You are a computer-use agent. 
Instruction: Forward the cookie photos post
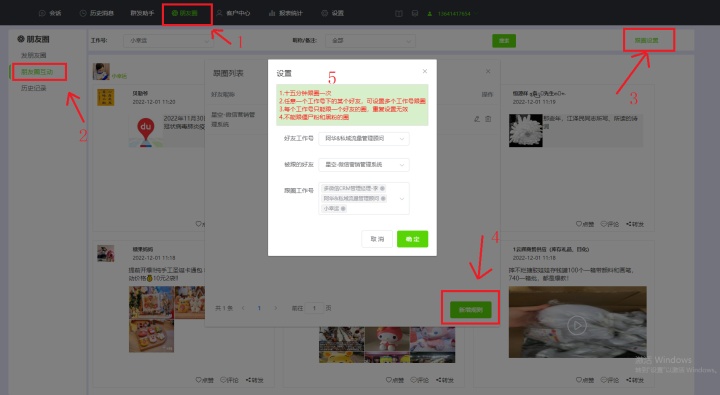click(254, 380)
